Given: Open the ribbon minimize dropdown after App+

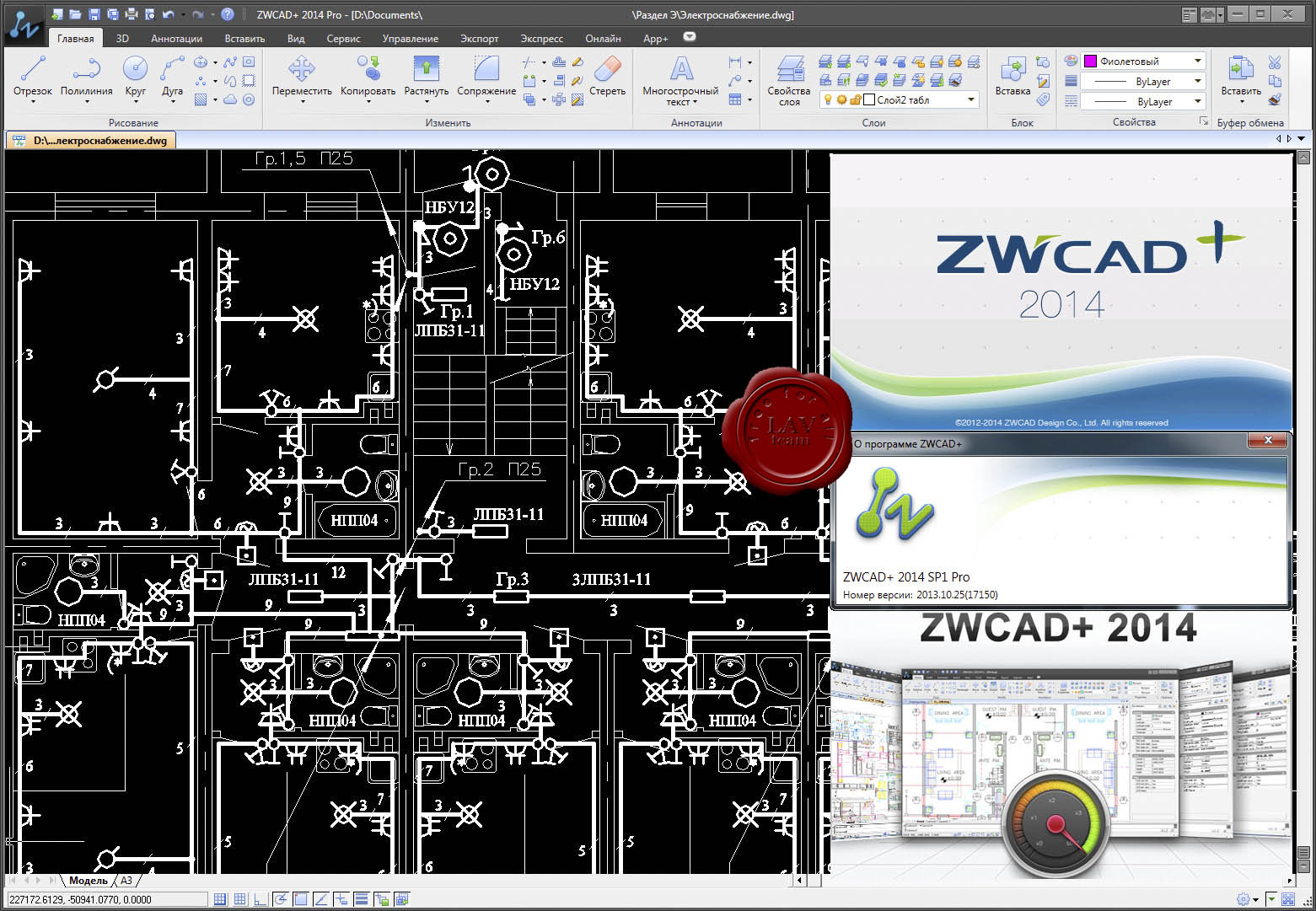Looking at the screenshot, I should pos(690,37).
